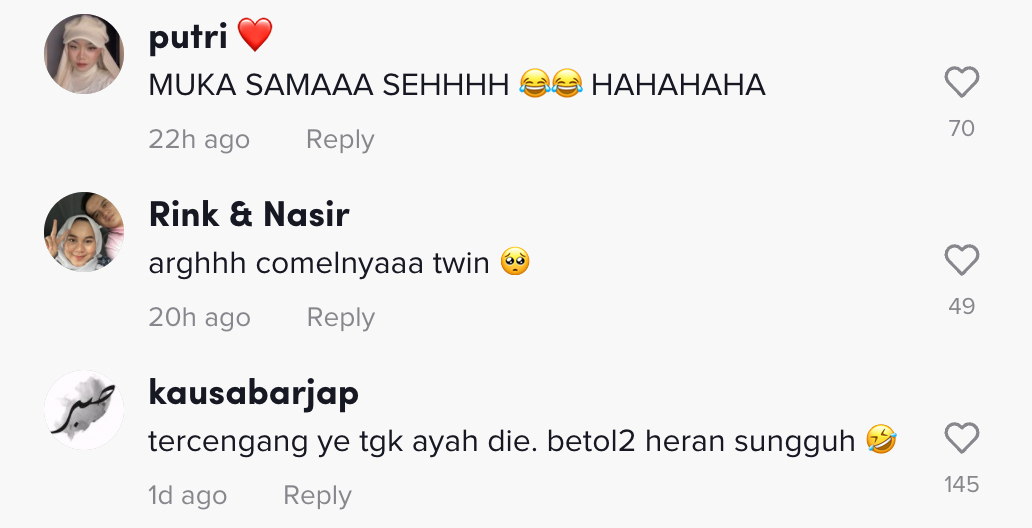The image size is (1032, 528).
Task: Click the 49 like count
Action: click(x=961, y=306)
